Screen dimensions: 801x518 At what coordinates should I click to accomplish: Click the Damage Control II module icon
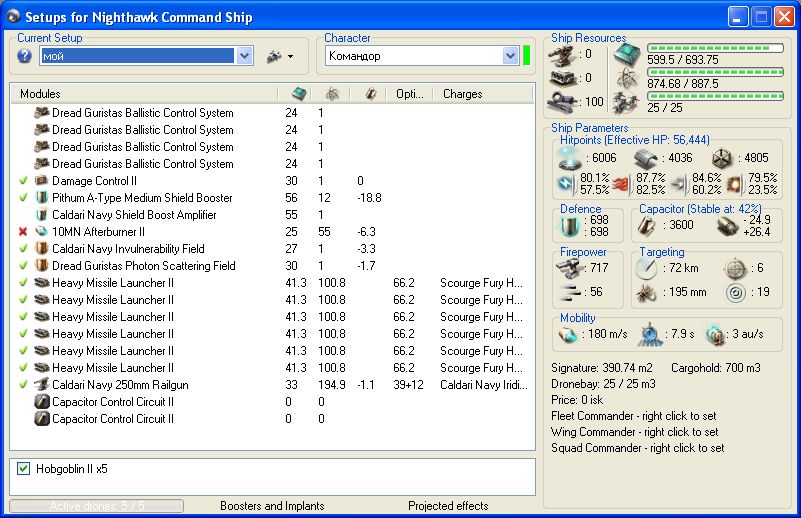(x=42, y=181)
